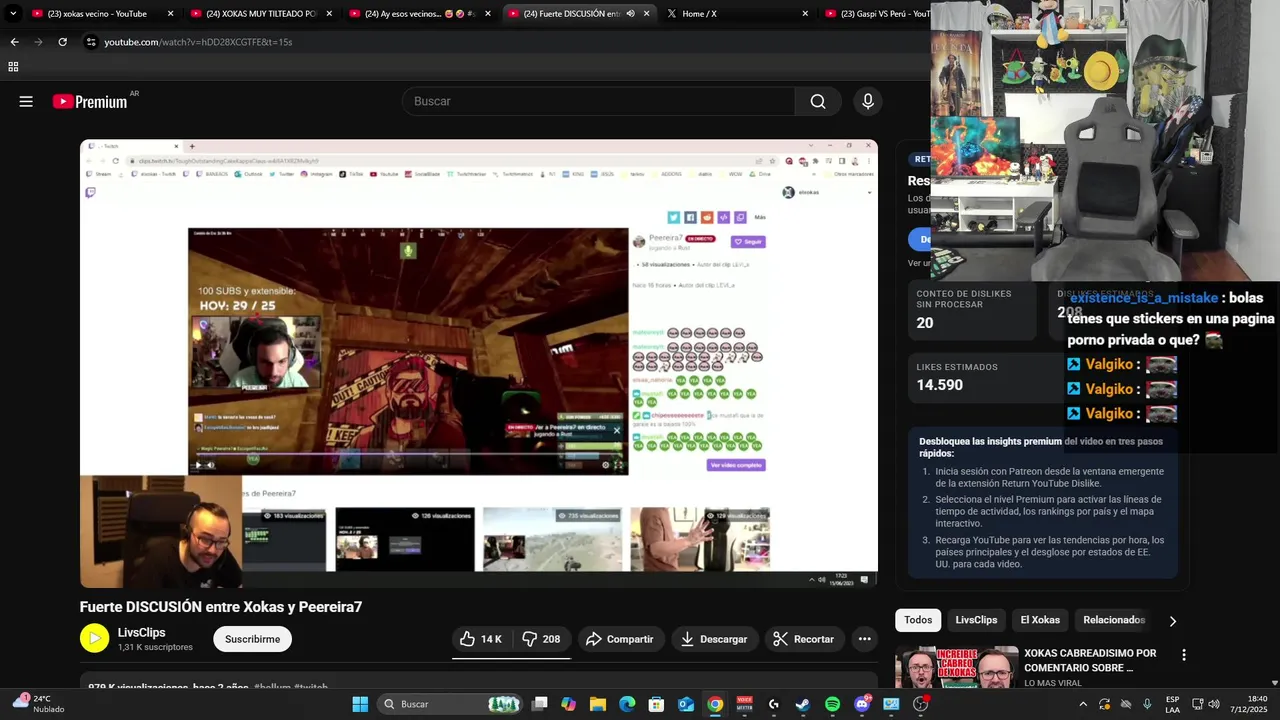1280x720 pixels.
Task: Show more filter chips with right arrow
Action: (x=1172, y=621)
